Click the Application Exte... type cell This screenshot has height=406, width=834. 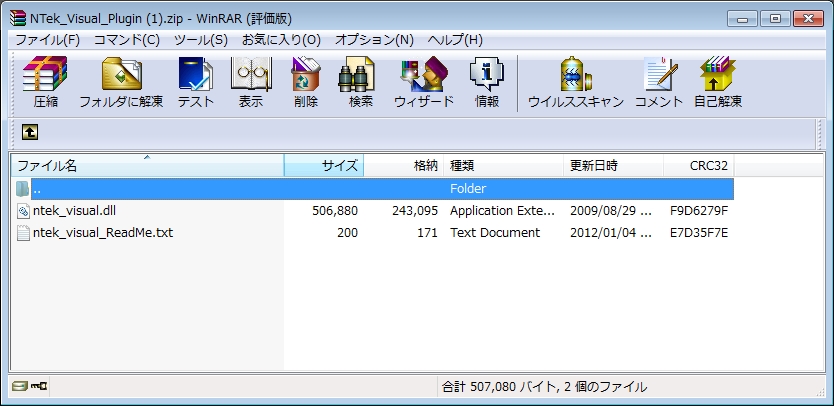502,211
